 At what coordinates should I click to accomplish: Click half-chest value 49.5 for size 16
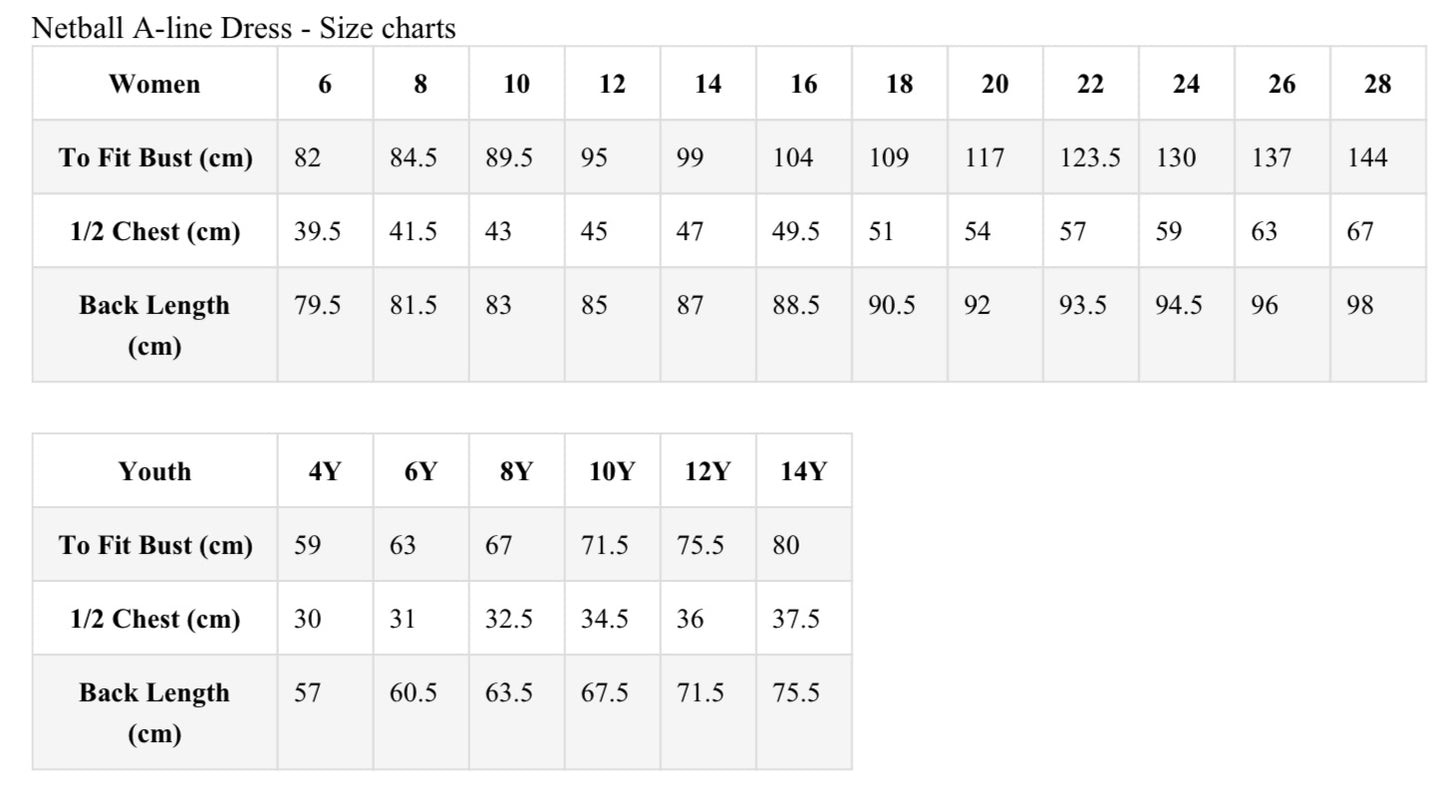[x=796, y=232]
